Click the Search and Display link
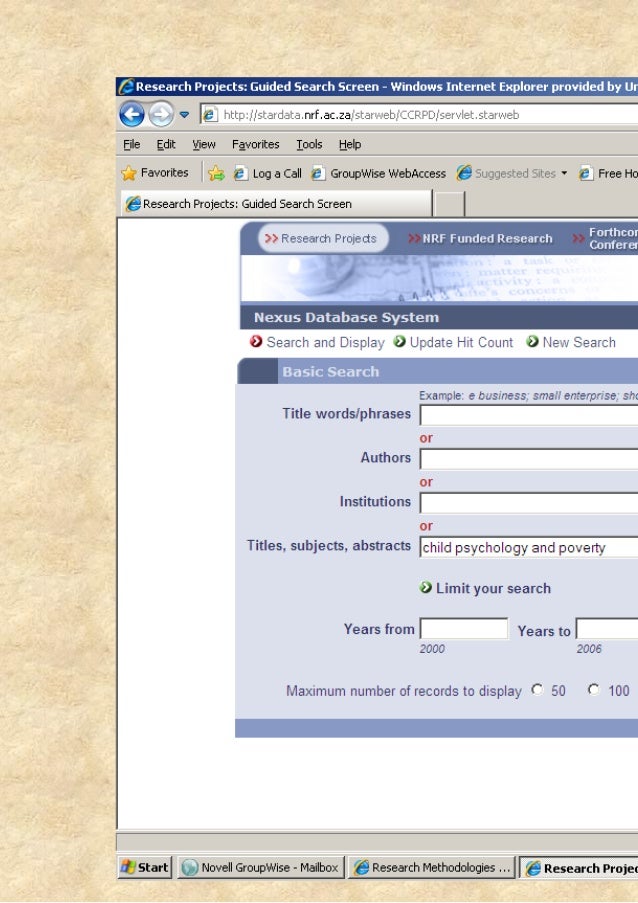 (325, 343)
